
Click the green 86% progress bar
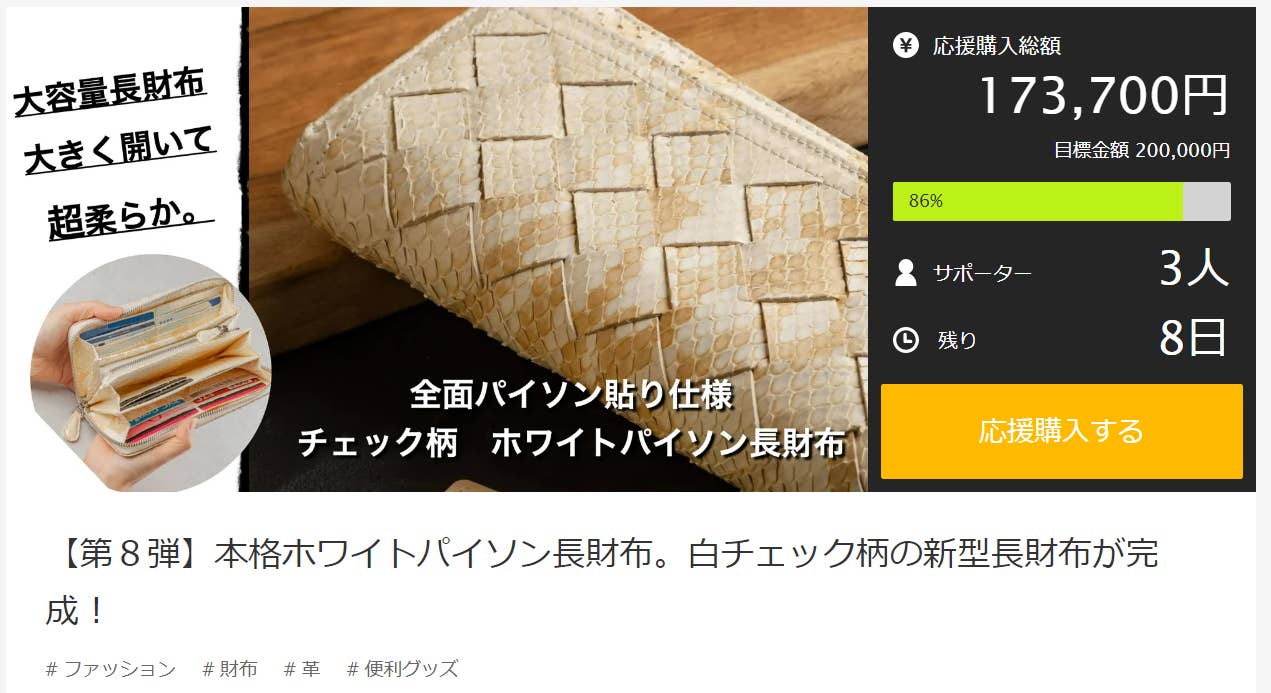click(1038, 201)
